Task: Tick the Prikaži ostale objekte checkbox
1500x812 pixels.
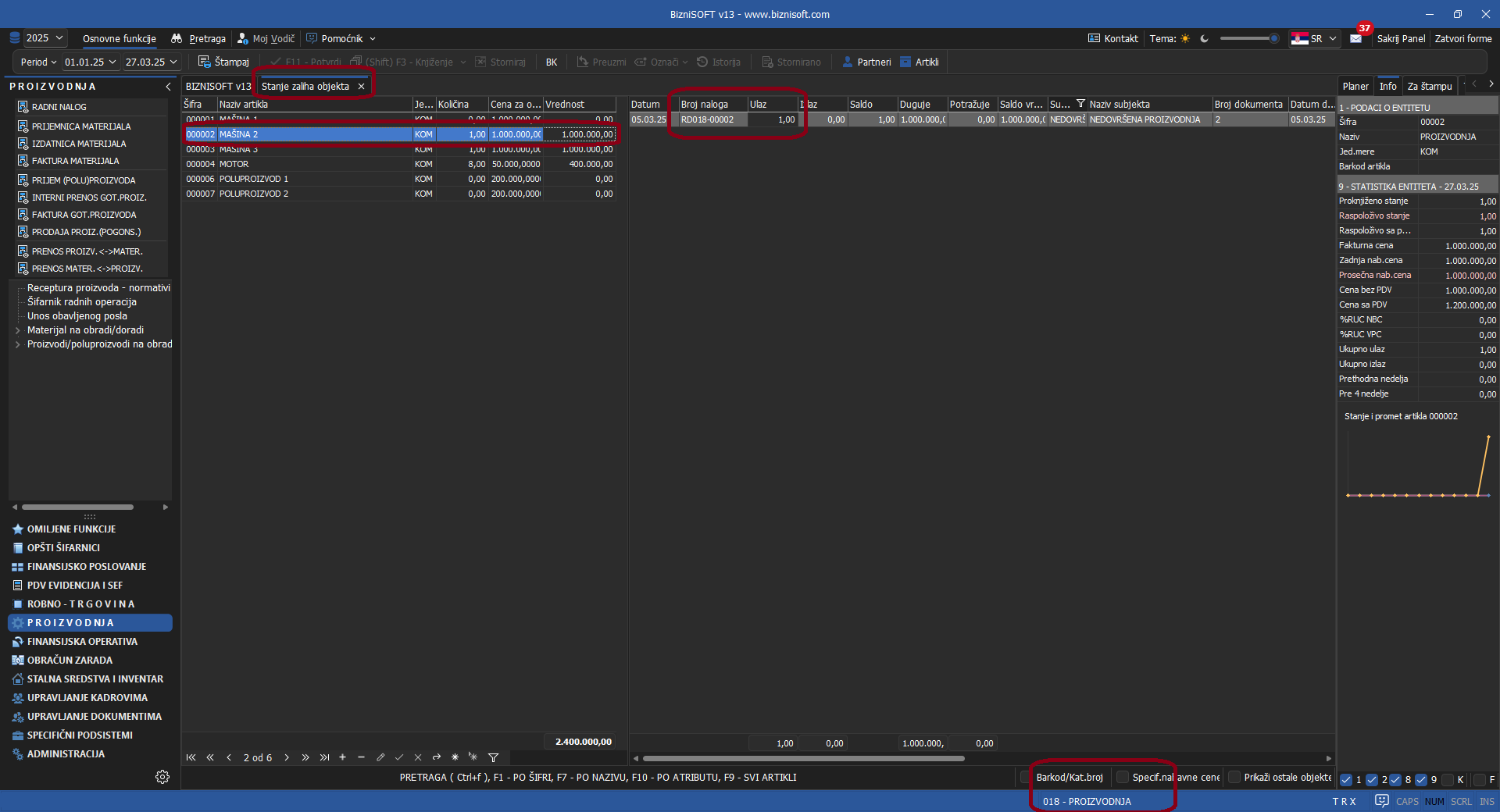Action: 1234,777
